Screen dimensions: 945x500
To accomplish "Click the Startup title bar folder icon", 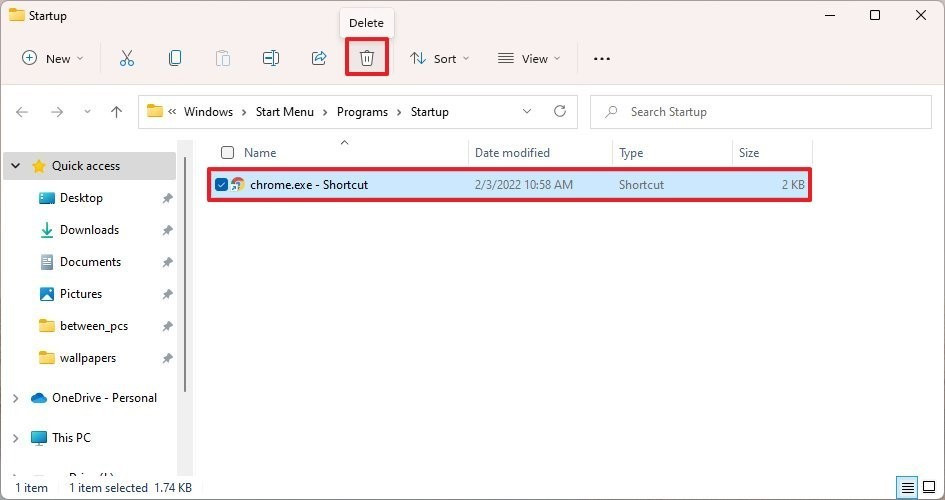I will (16, 14).
